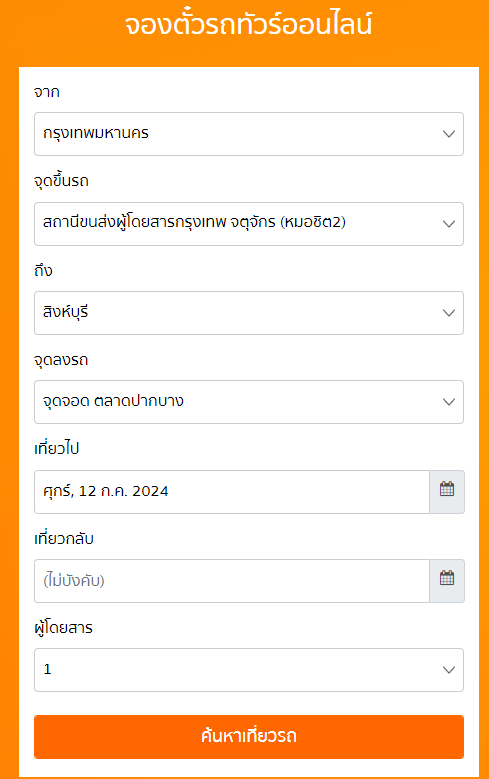Click the chevron arrow in passenger count dropdown

tap(449, 670)
